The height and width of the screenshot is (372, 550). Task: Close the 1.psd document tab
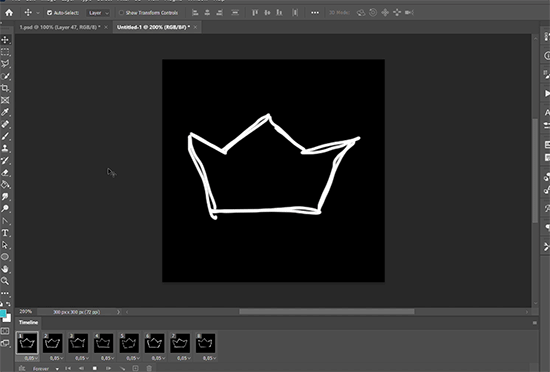(106, 27)
